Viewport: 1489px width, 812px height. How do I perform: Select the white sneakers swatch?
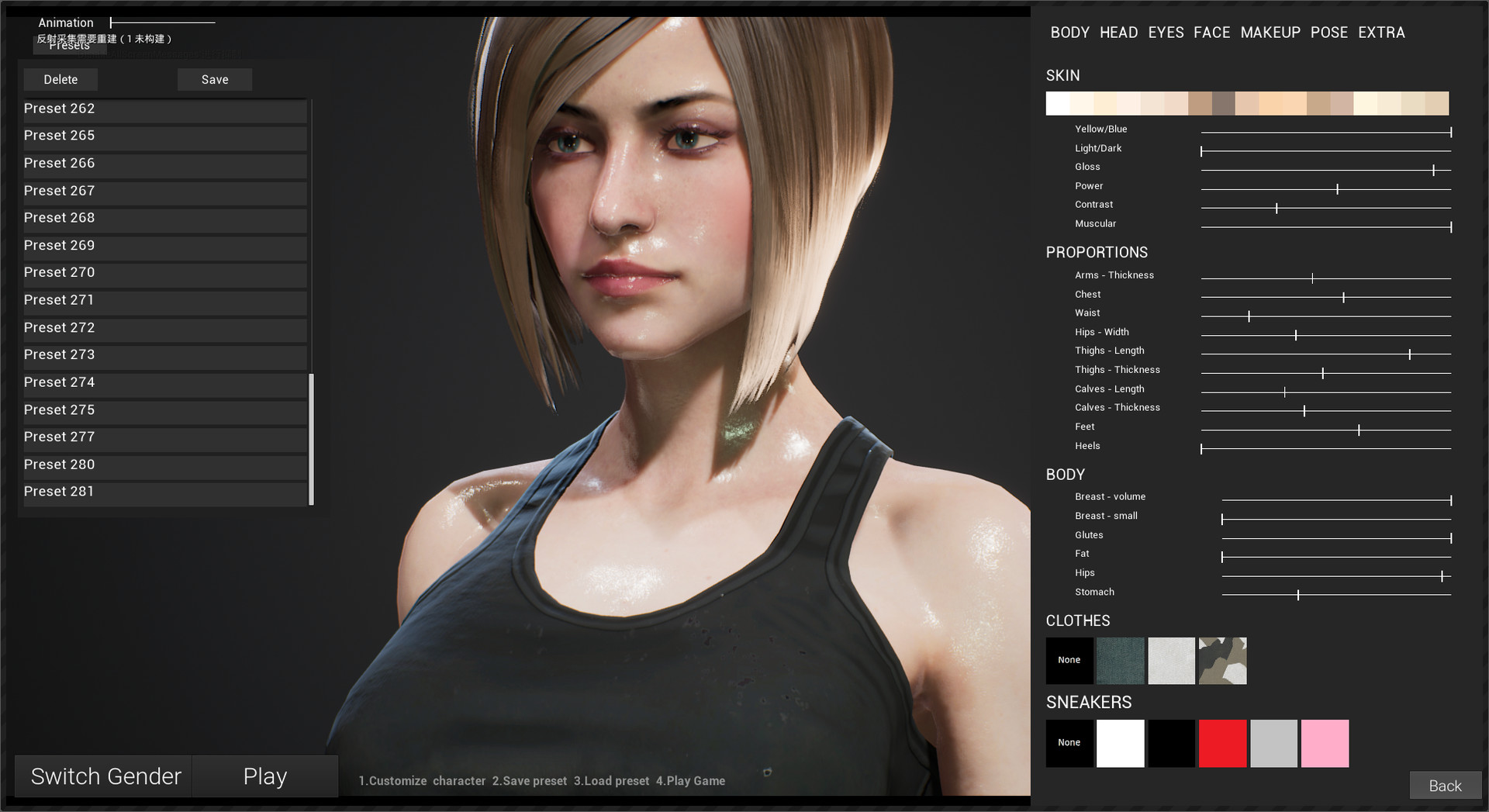coord(1120,743)
